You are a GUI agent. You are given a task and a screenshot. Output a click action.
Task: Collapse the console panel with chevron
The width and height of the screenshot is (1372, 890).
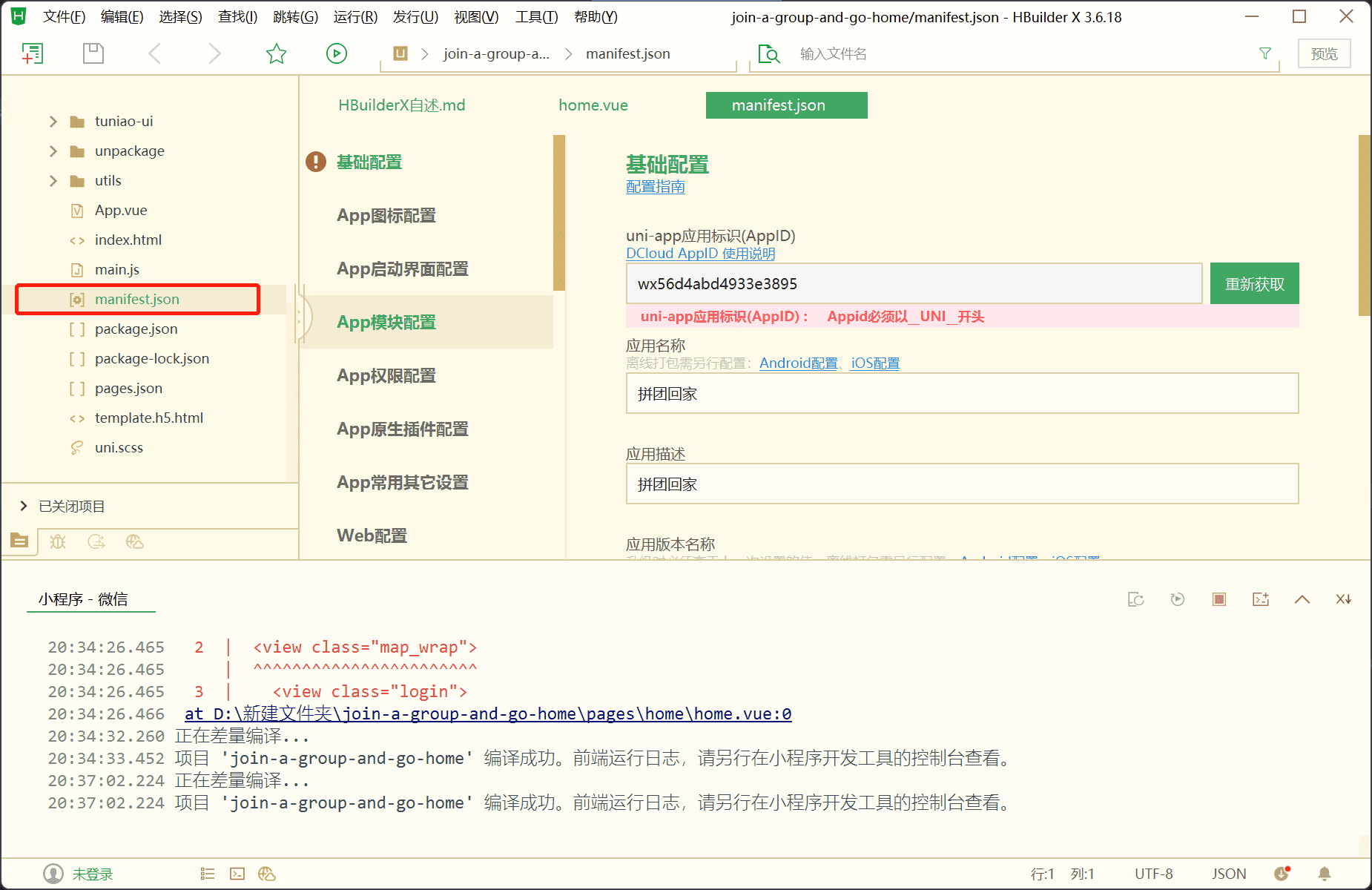point(1302,599)
